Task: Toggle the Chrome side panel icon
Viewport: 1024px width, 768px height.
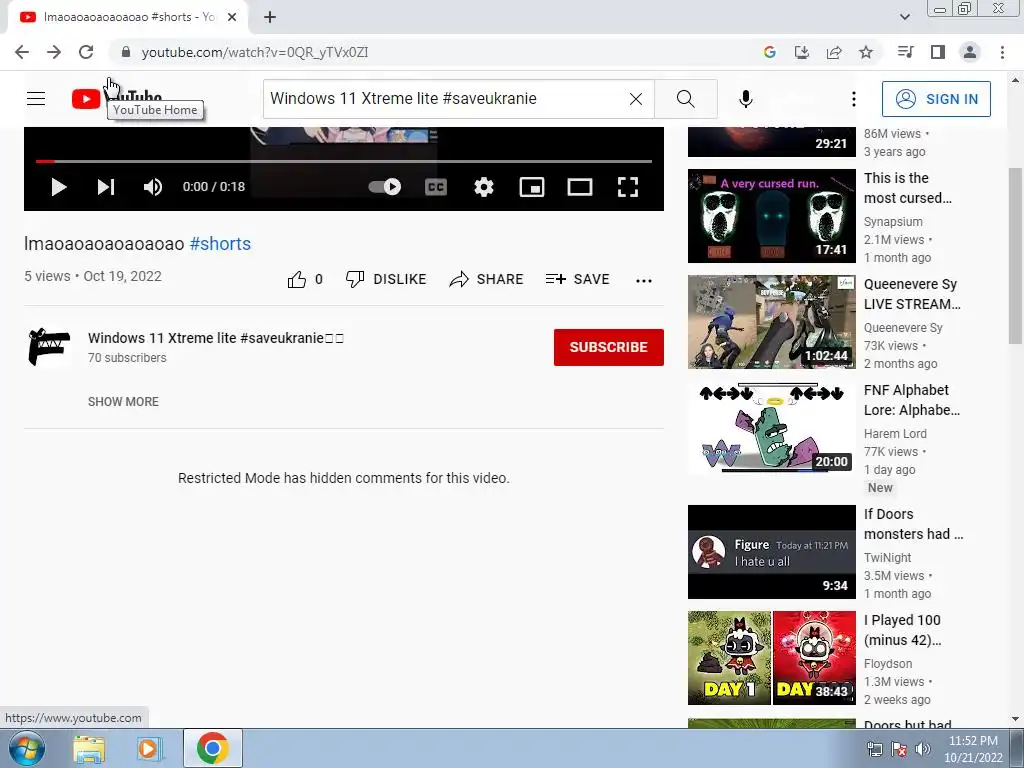Action: [938, 52]
